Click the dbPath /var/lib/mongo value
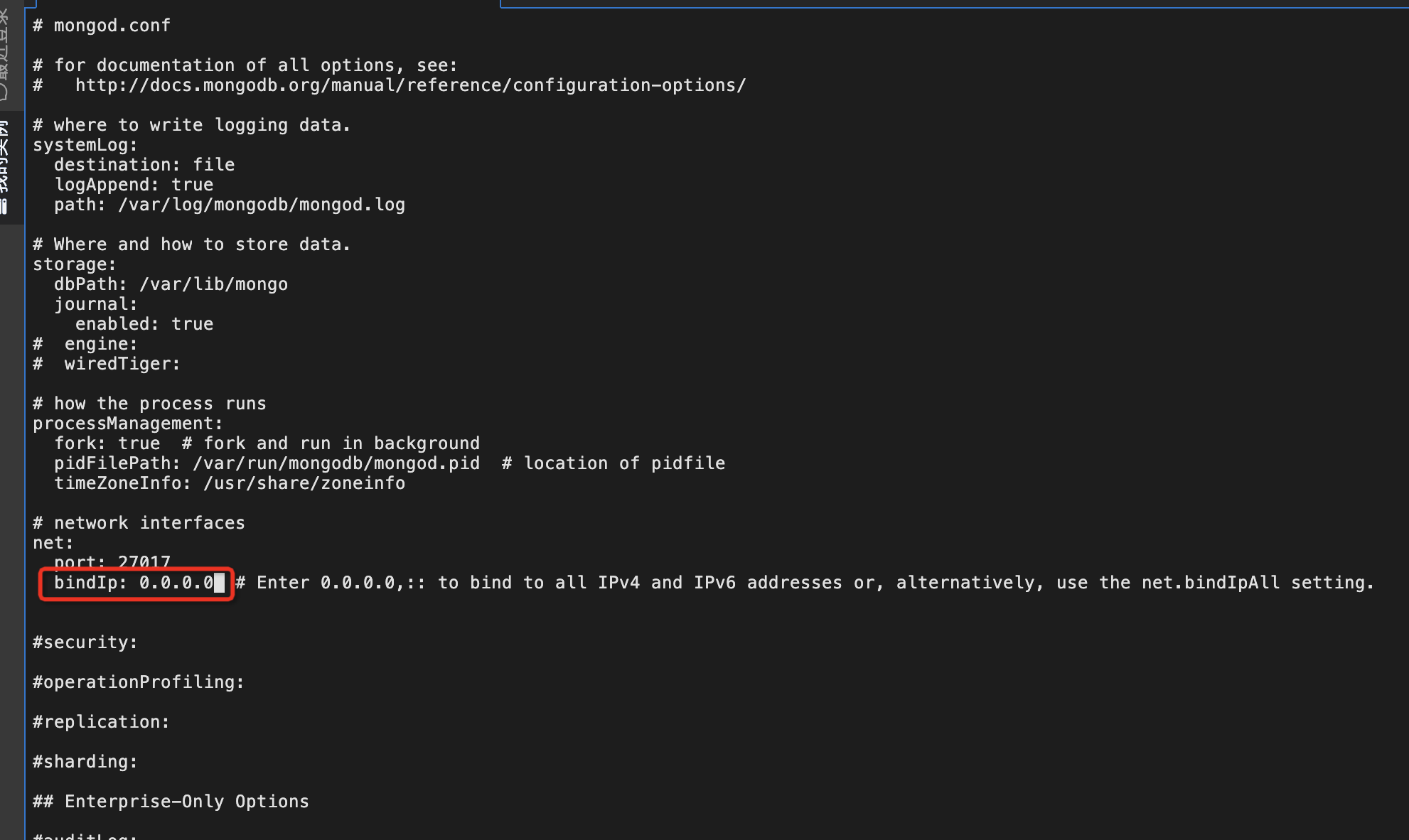This screenshot has width=1409, height=840. click(214, 284)
